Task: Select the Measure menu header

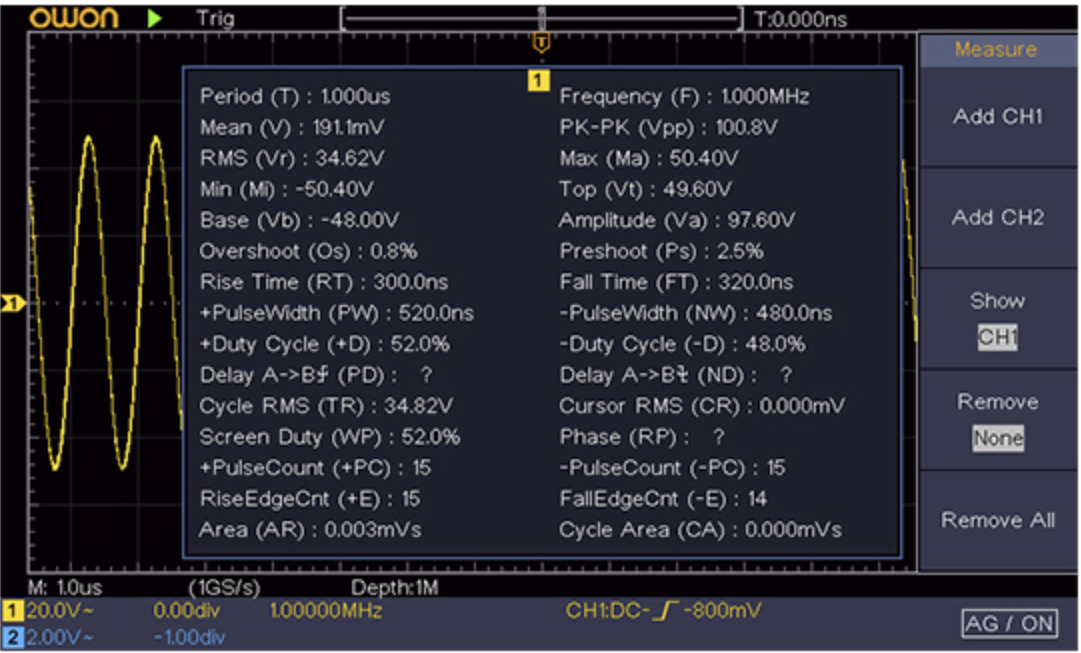Action: click(x=996, y=50)
